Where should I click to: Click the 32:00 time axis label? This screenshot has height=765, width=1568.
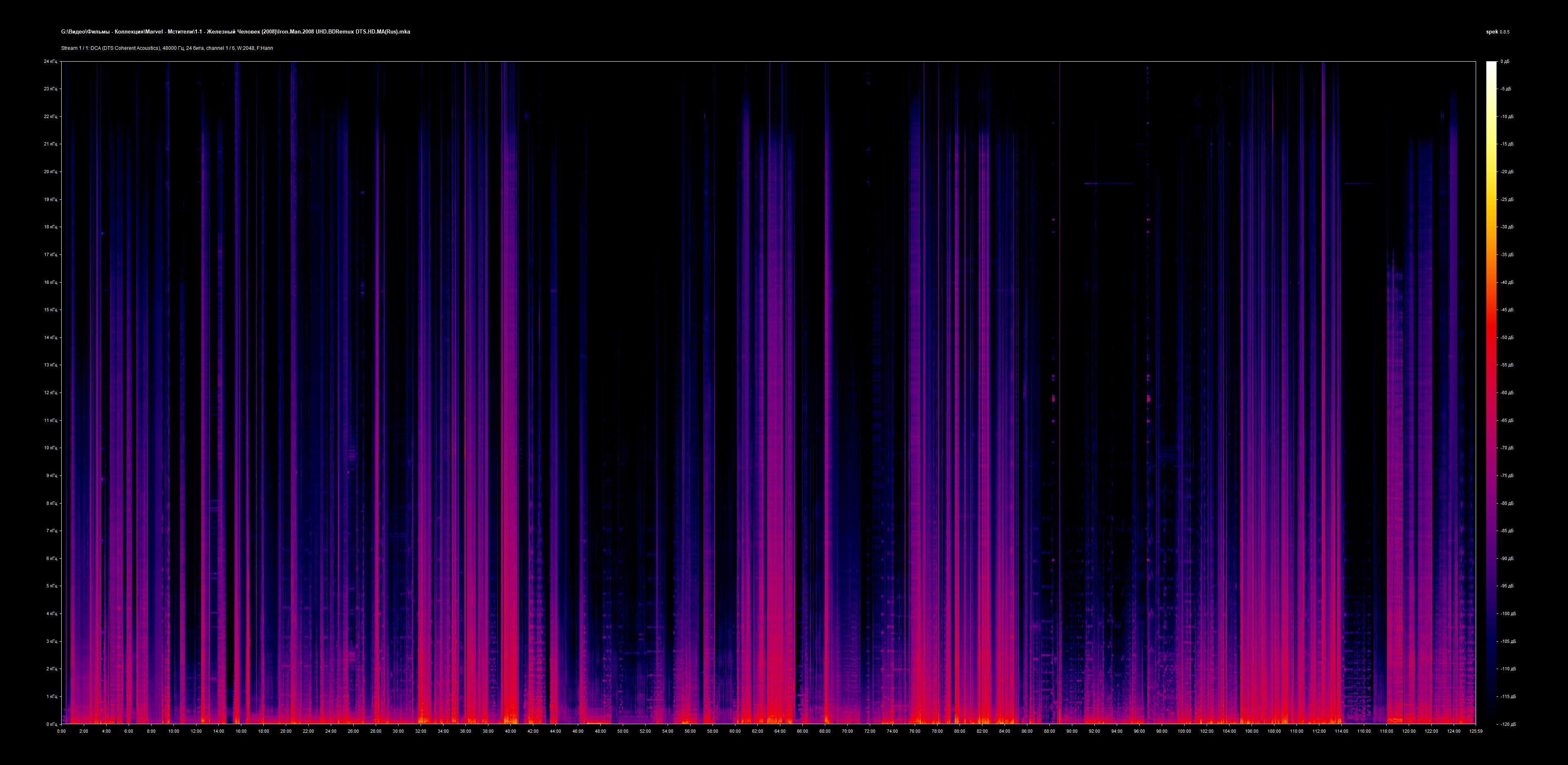(421, 731)
